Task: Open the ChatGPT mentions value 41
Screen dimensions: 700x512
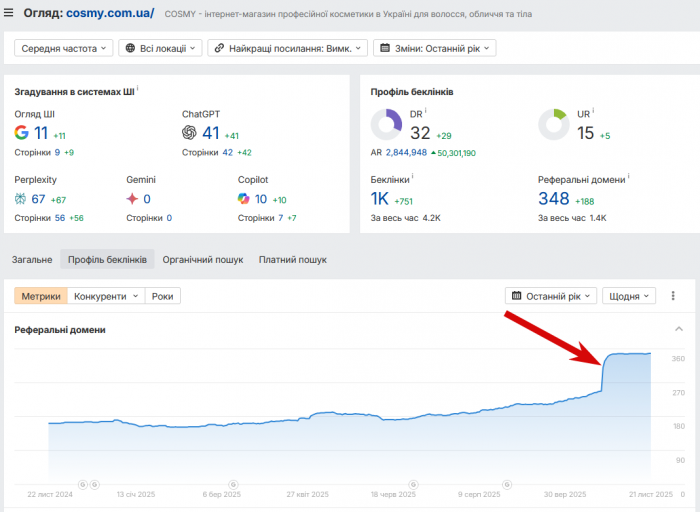Action: [x=211, y=133]
